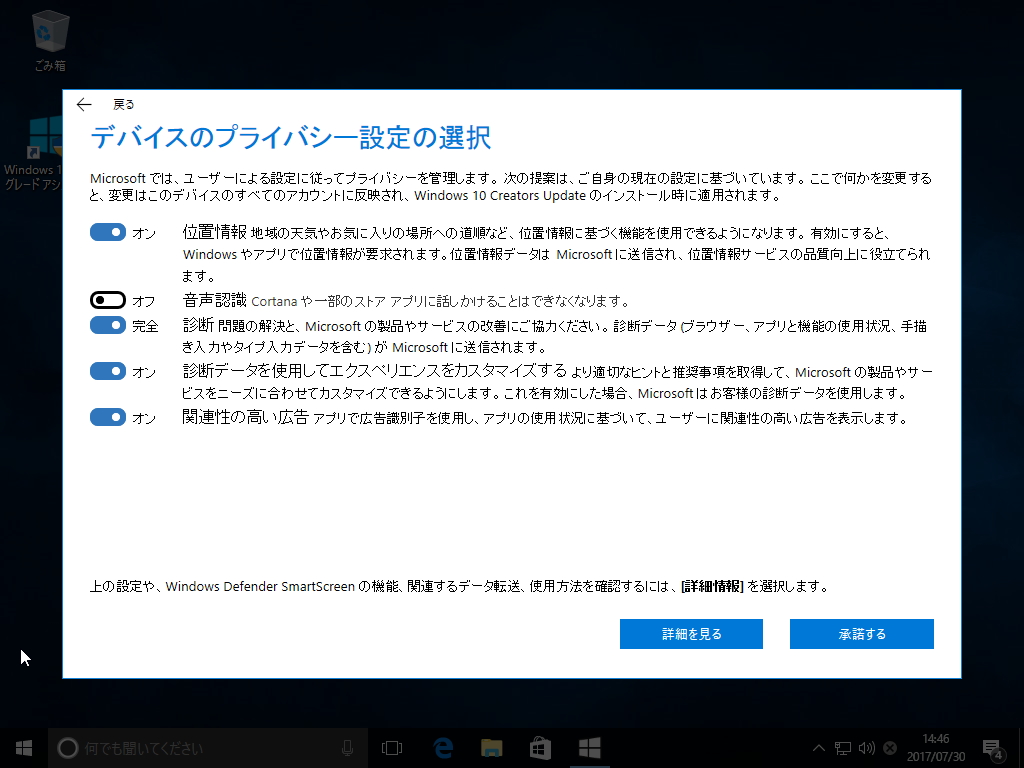
Task: Click the Cortana search input field
Action: [x=200, y=747]
